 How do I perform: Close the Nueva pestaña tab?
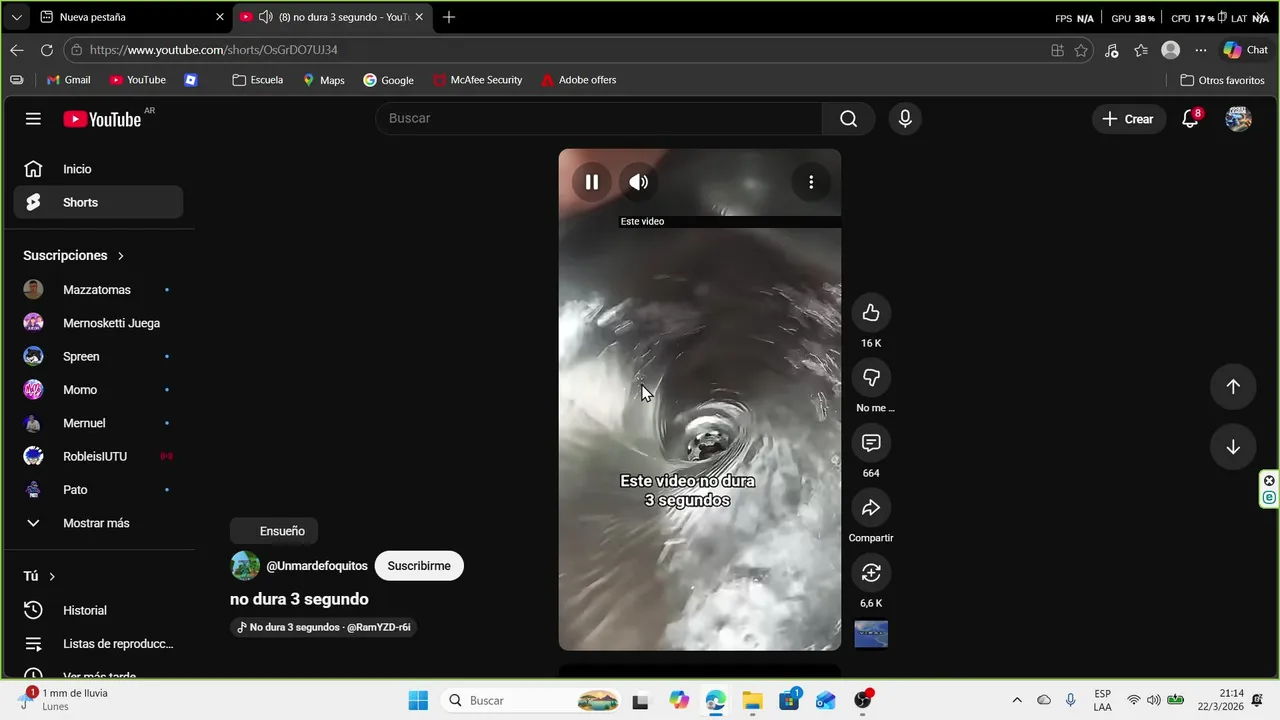click(220, 17)
